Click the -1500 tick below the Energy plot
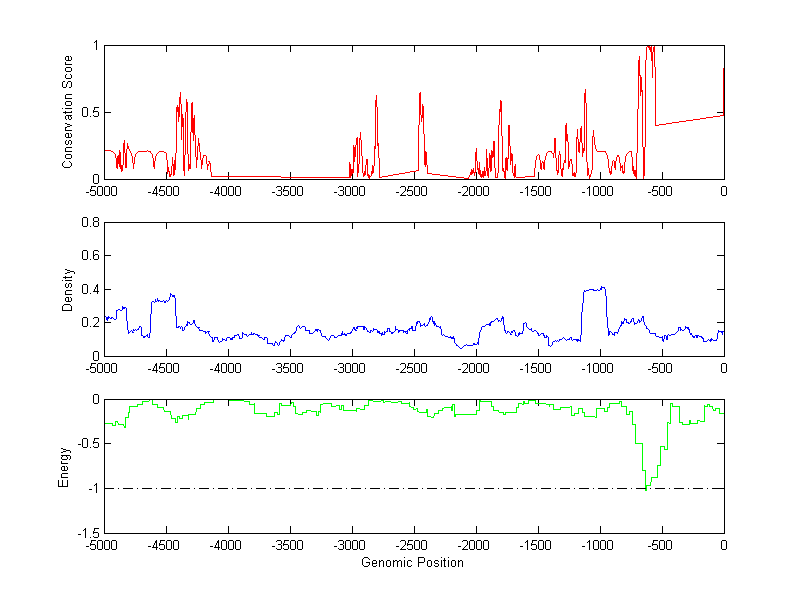The height and width of the screenshot is (599, 800). click(x=536, y=545)
